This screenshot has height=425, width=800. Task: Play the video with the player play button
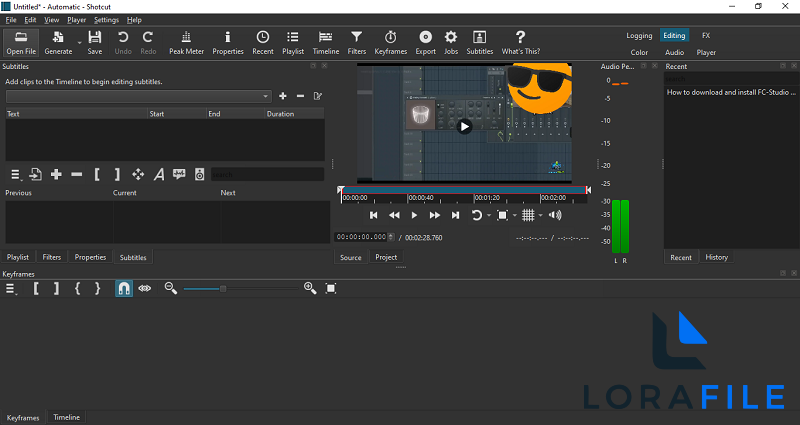[414, 215]
